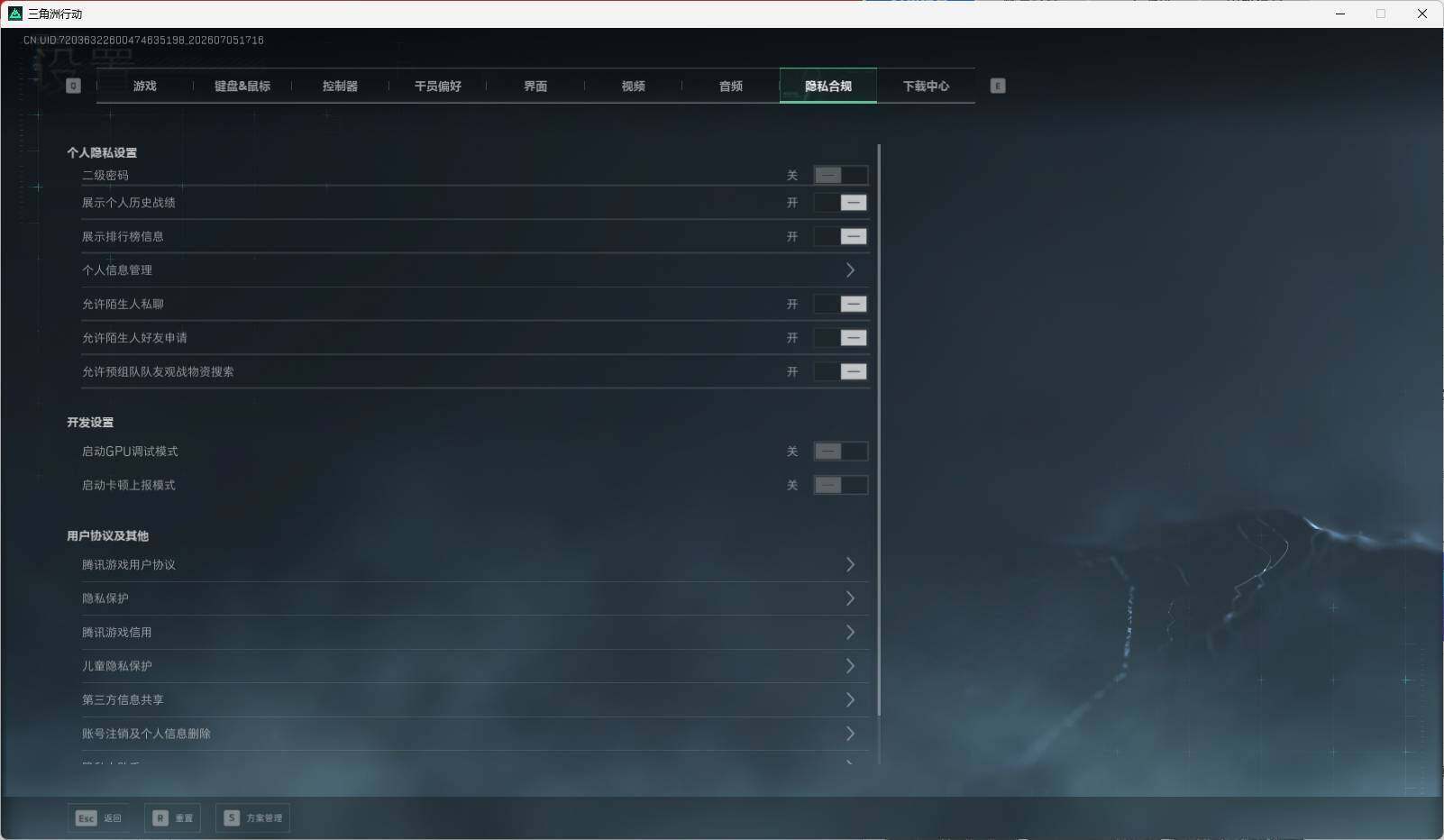
Task: Open 账号注销及个人信息删除 link text
Action: click(x=146, y=734)
